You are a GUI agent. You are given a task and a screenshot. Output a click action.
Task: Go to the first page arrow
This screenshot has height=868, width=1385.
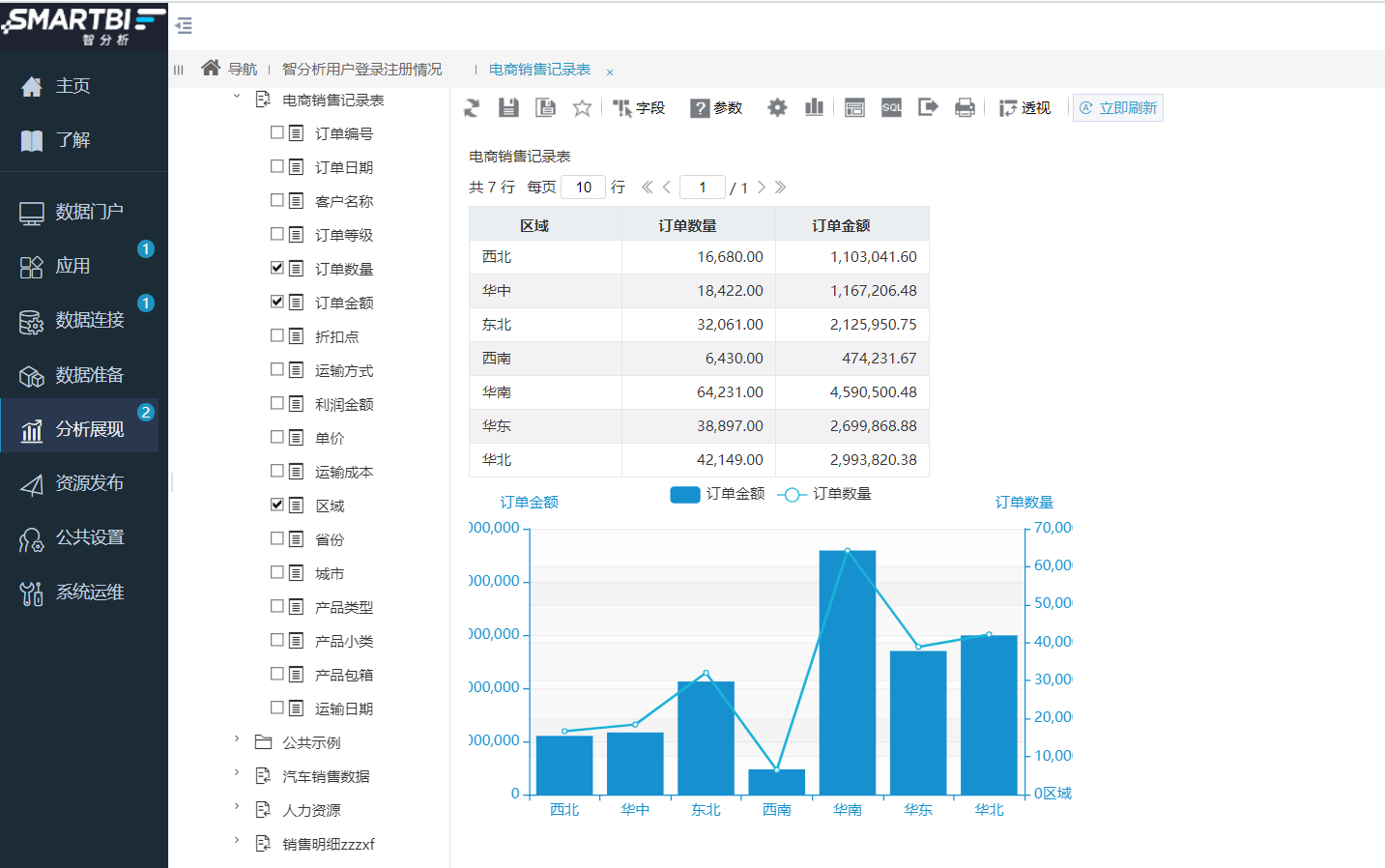click(x=648, y=188)
